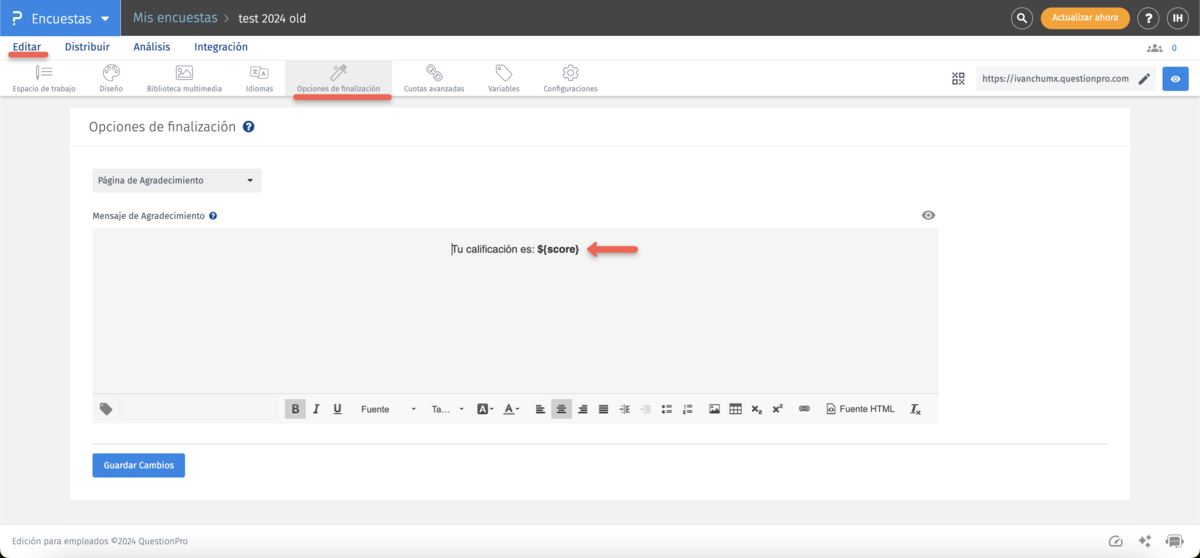Insert numbered list
This screenshot has height=558, width=1200.
click(688, 409)
